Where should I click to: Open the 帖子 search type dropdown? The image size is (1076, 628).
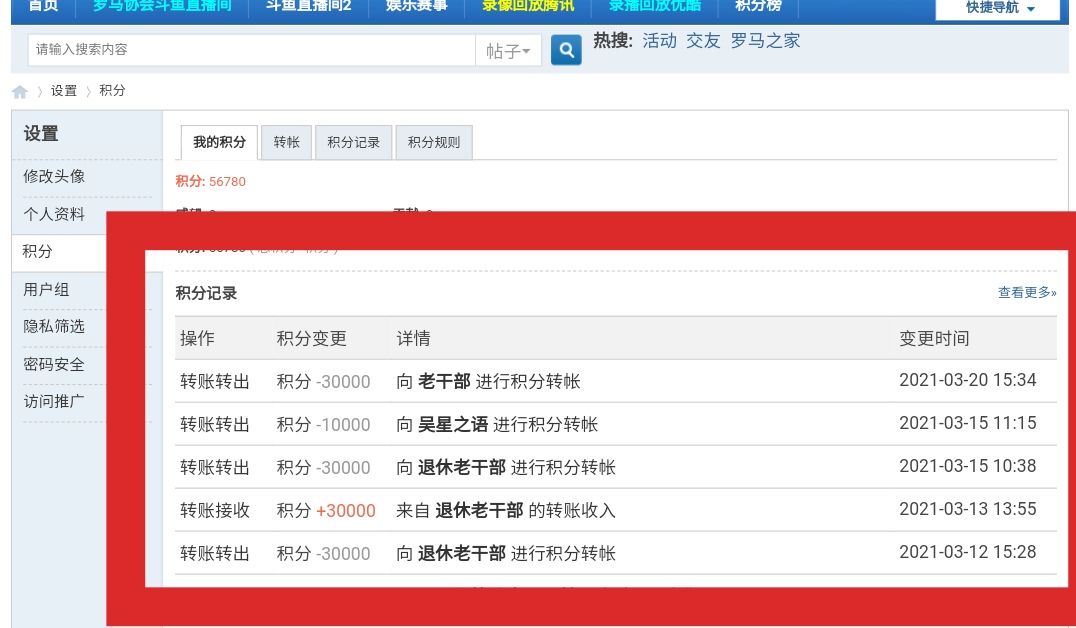[508, 51]
